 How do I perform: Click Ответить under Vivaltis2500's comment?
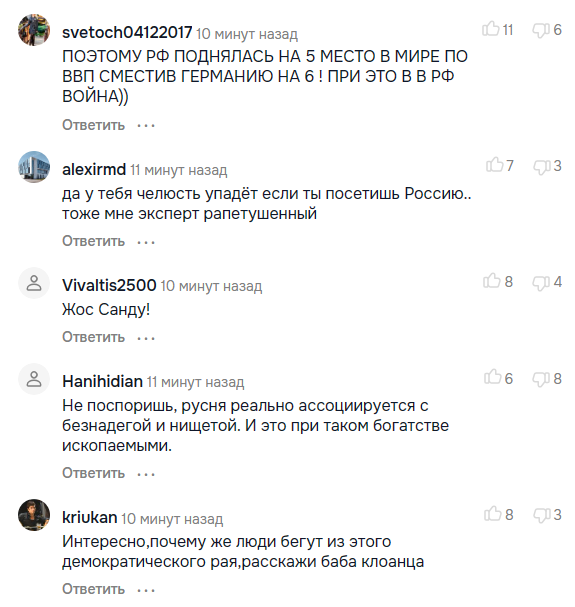tap(93, 337)
